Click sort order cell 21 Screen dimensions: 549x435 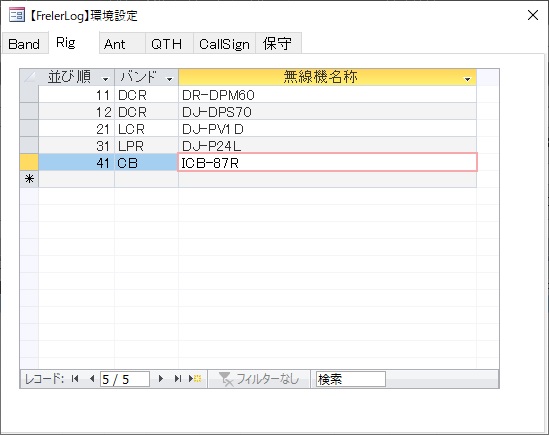(x=76, y=129)
